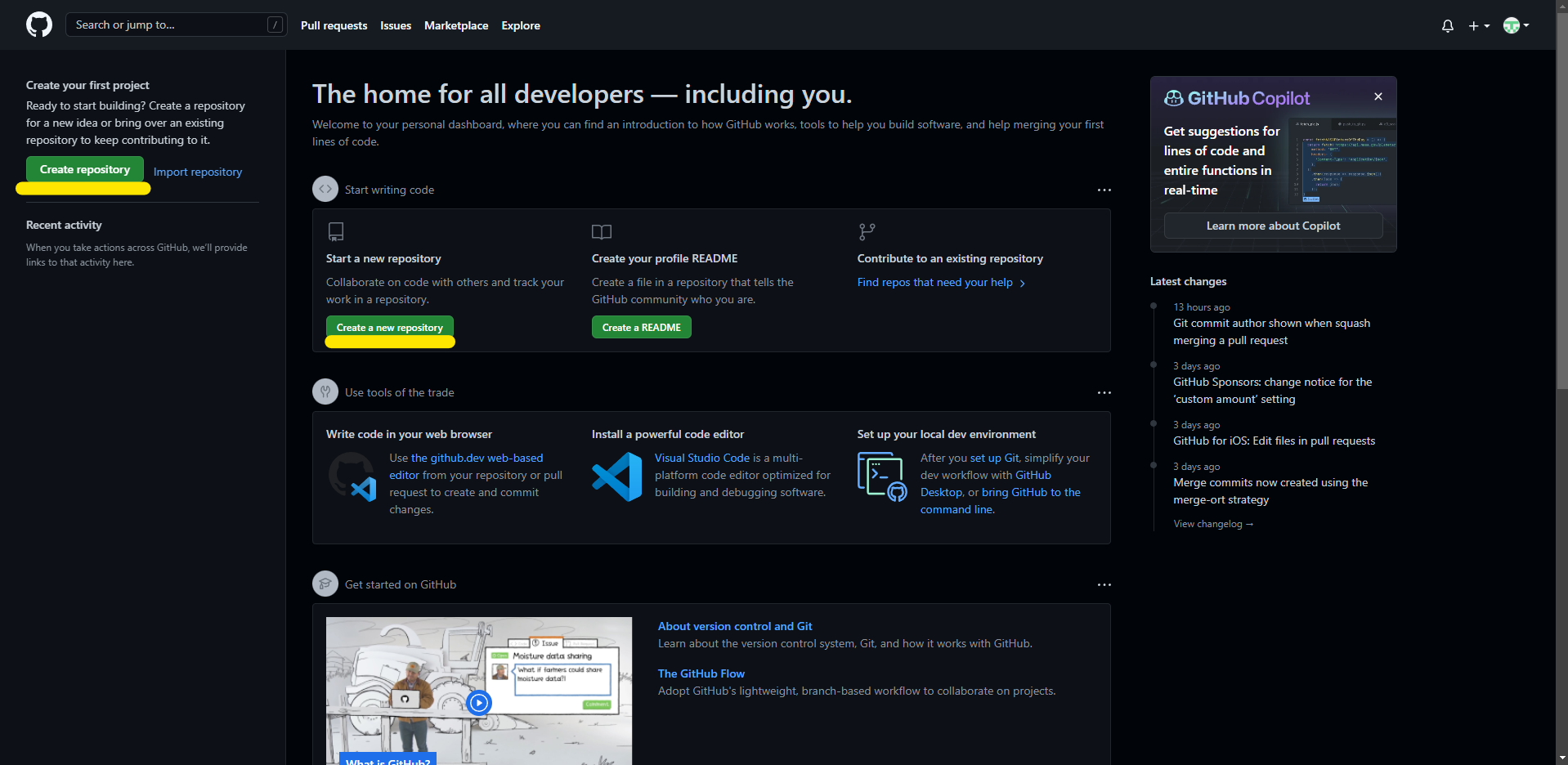Click the Create your first project heading
Image resolution: width=1568 pixels, height=765 pixels.
[x=87, y=85]
